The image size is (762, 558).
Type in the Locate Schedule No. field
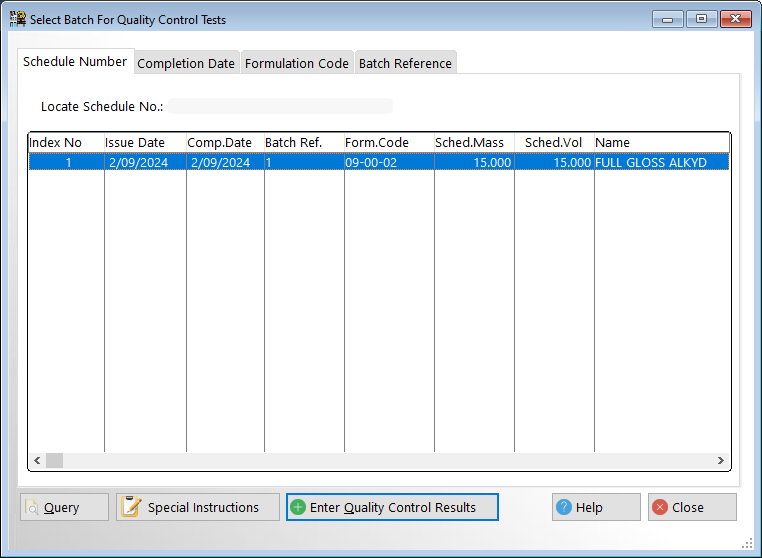[x=280, y=106]
